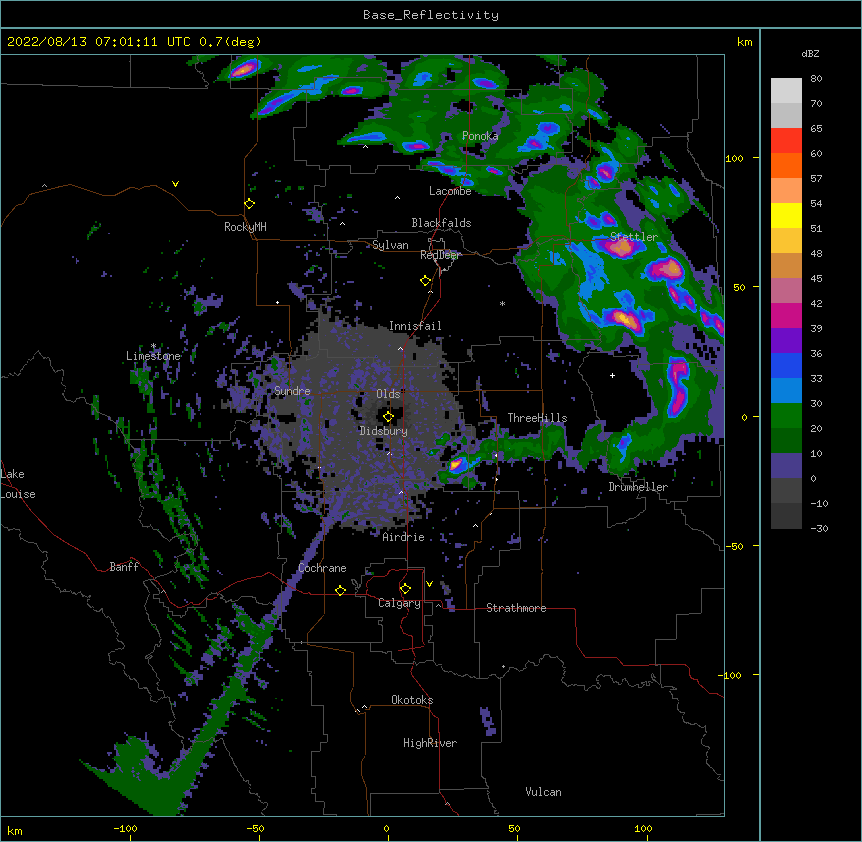Click the Vulcan city label
The width and height of the screenshot is (862, 842).
coord(543,792)
